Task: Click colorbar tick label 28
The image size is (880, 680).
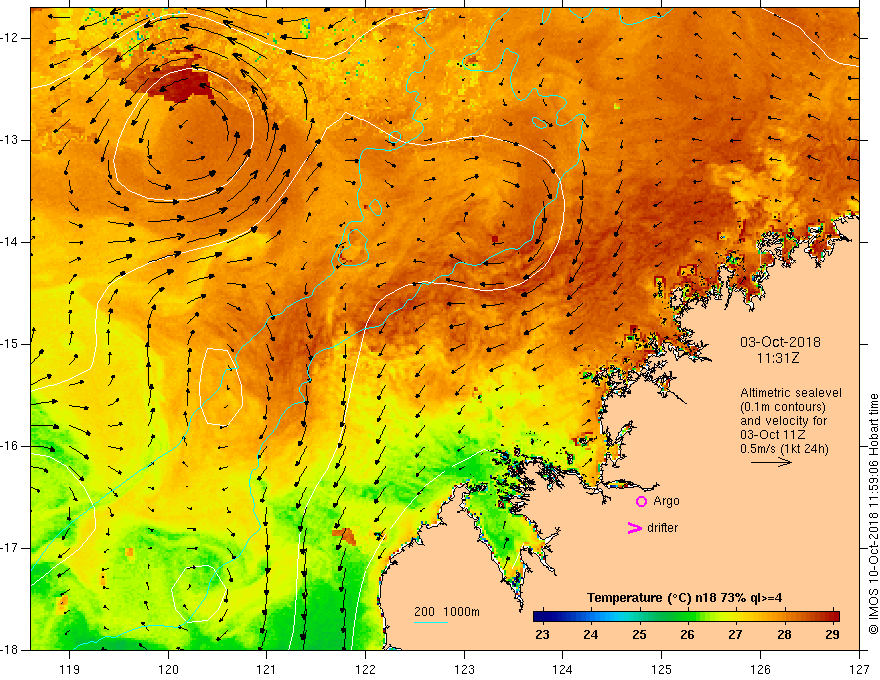Action: 784,635
